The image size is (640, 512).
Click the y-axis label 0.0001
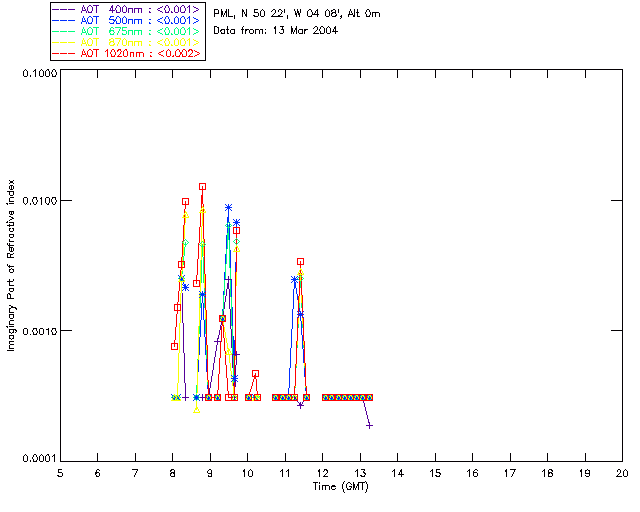39,459
